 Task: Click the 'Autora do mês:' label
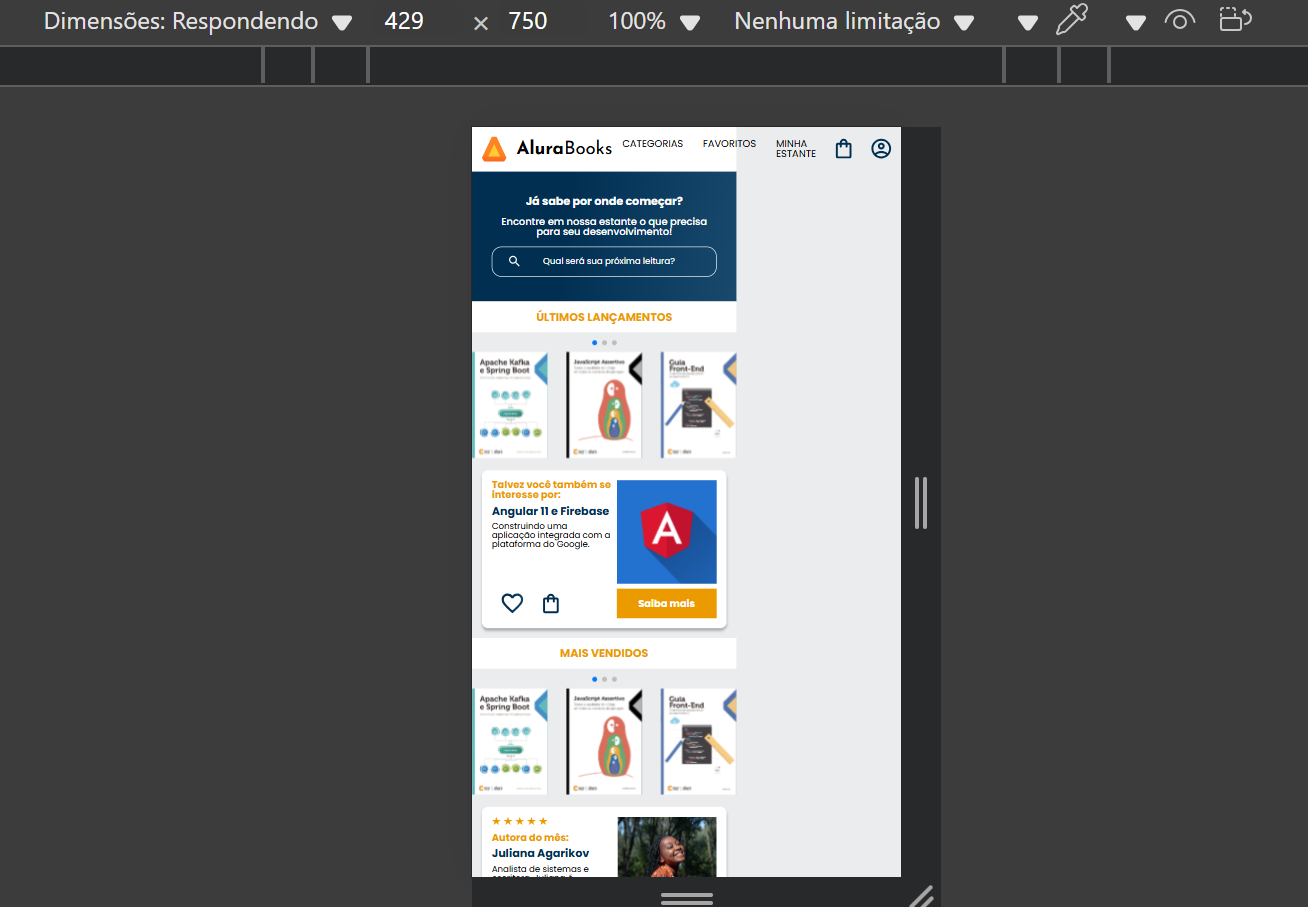click(x=530, y=838)
